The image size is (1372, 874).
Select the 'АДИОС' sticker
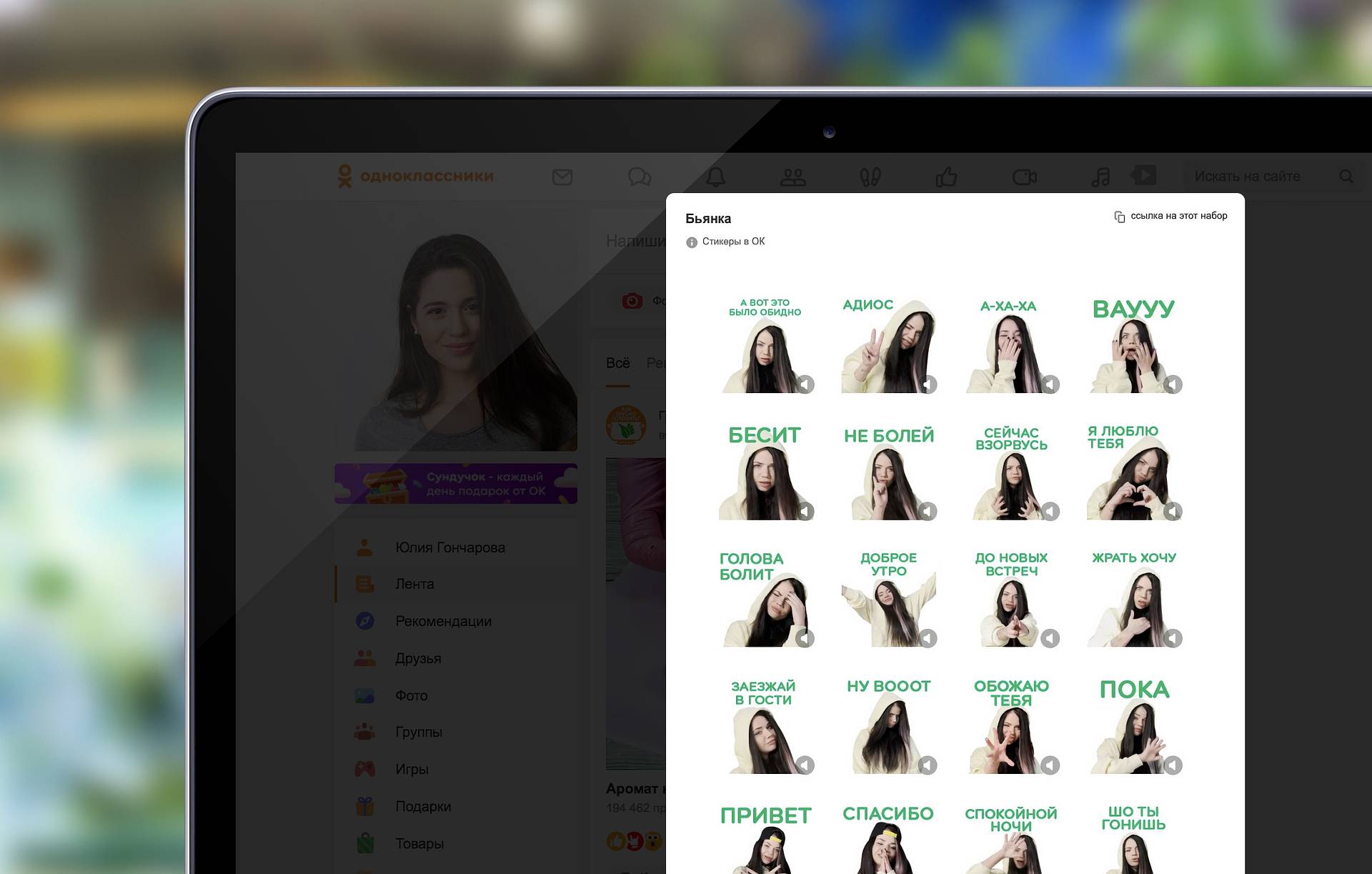(888, 345)
